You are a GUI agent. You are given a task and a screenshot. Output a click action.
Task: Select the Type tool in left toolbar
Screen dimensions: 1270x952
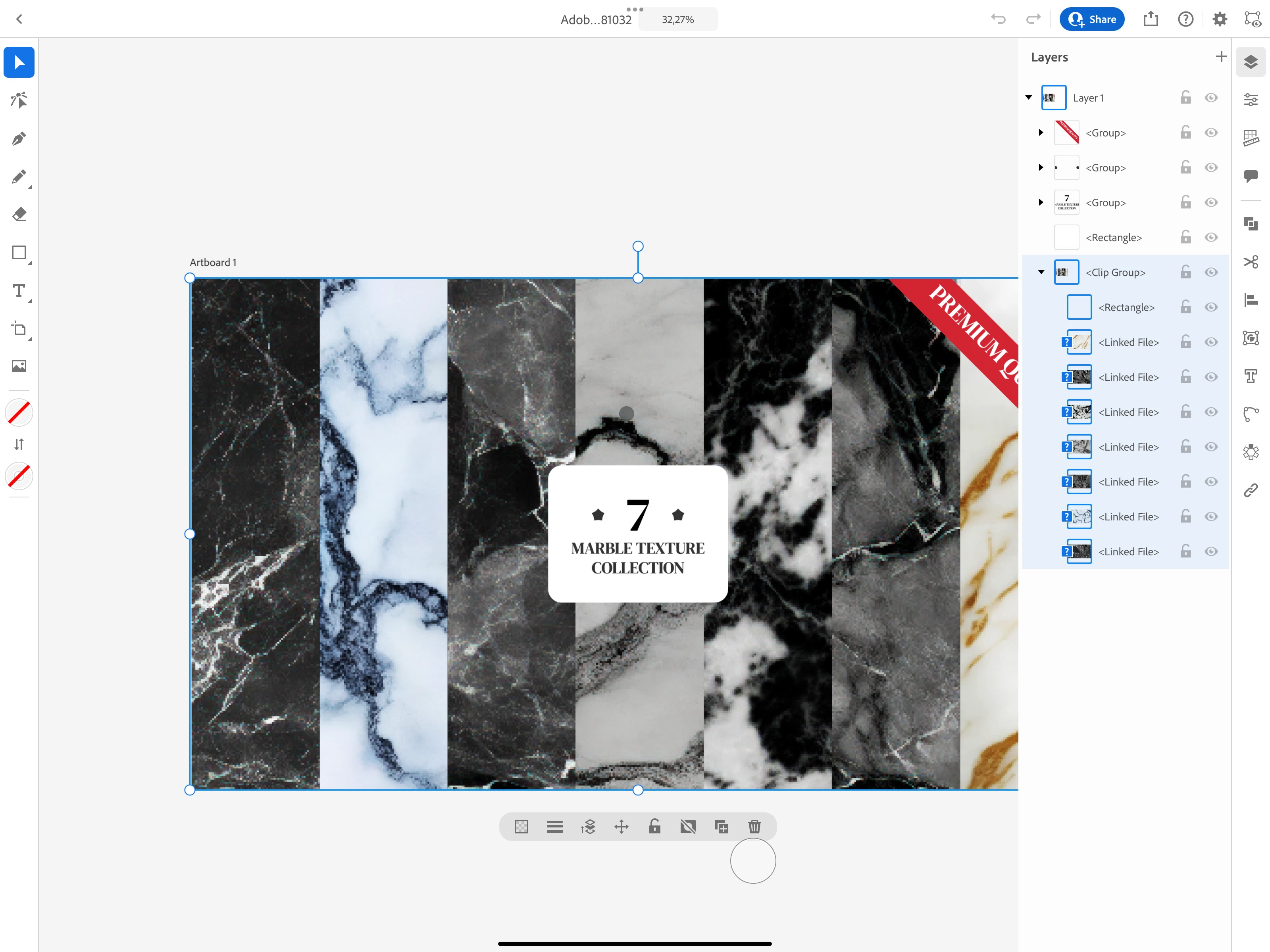(x=19, y=290)
